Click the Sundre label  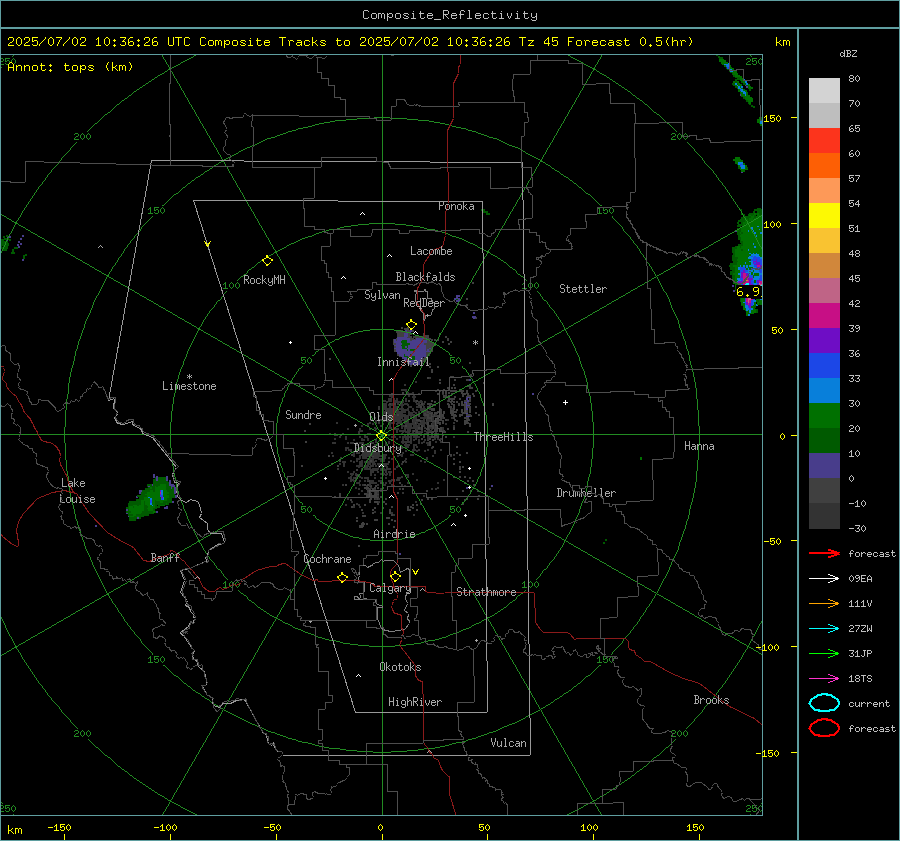click(x=303, y=415)
